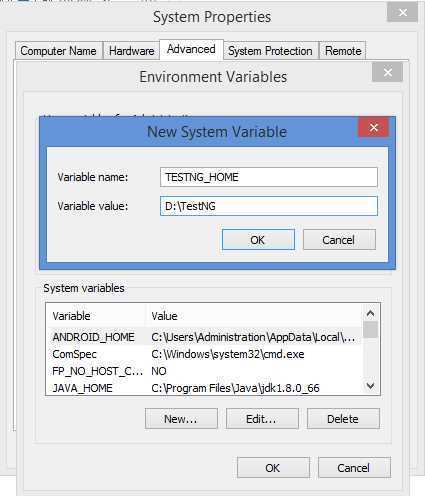425x496 pixels.
Task: Switch to the Remote tab
Action: pyautogui.click(x=343, y=51)
